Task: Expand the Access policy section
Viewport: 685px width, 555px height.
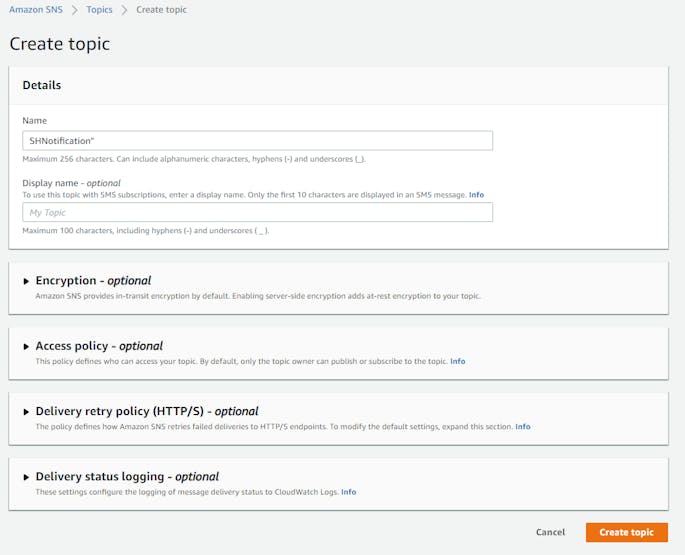Action: (27, 346)
